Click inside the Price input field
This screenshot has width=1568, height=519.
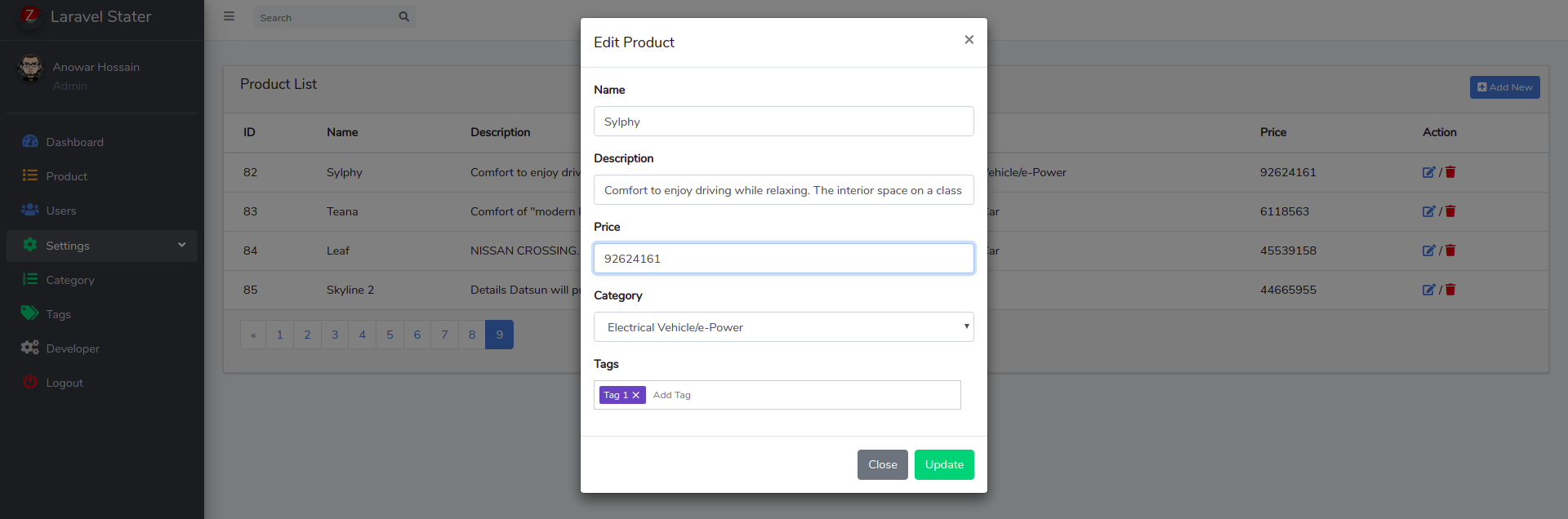[x=782, y=258]
